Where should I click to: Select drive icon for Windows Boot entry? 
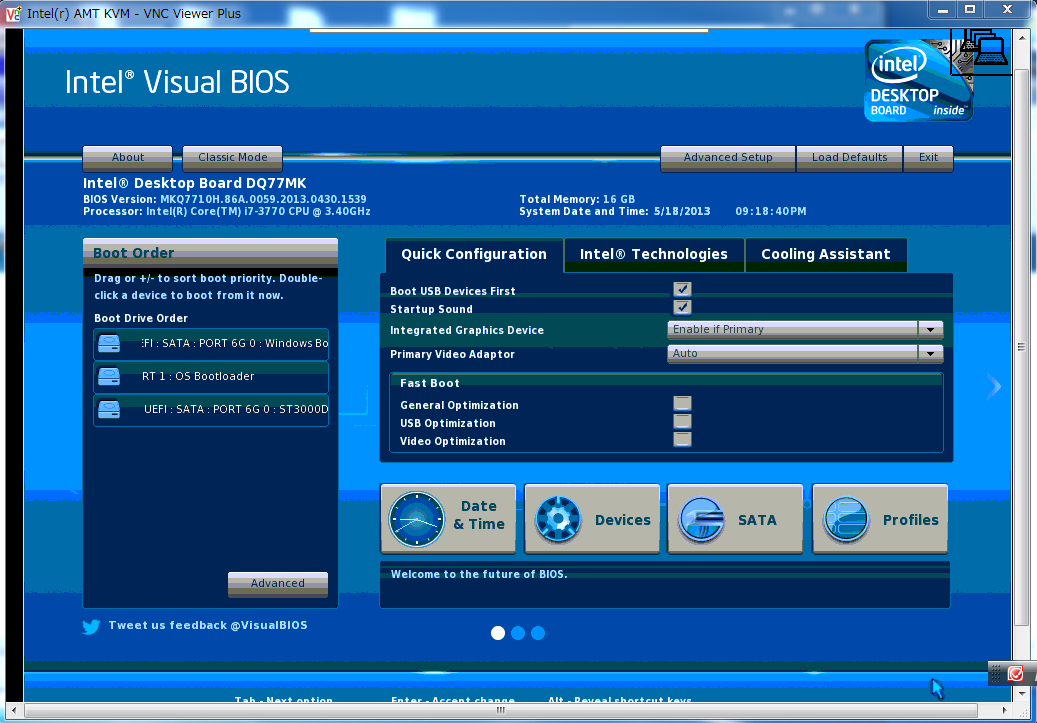click(x=109, y=343)
